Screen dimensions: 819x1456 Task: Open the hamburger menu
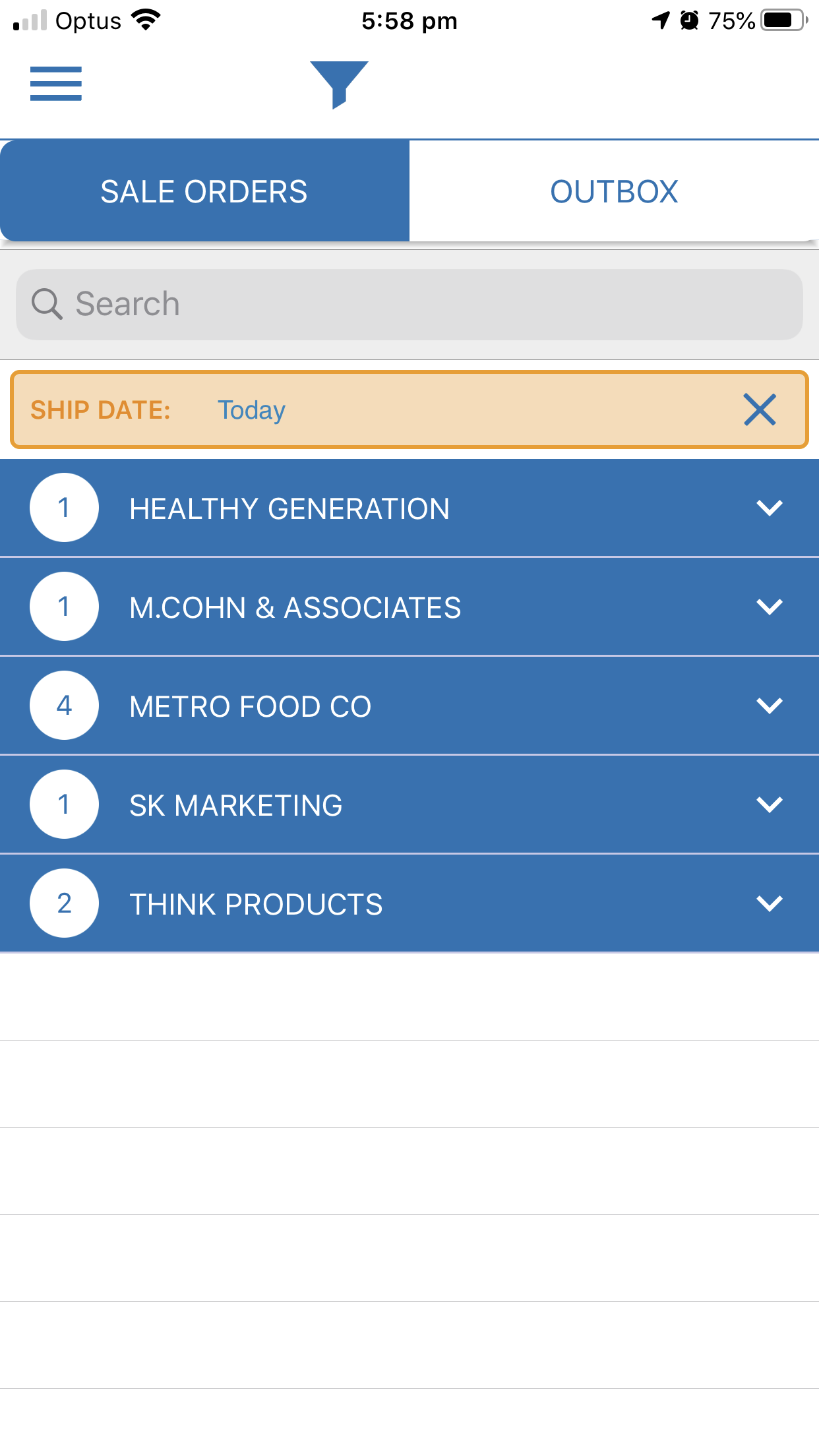click(56, 84)
